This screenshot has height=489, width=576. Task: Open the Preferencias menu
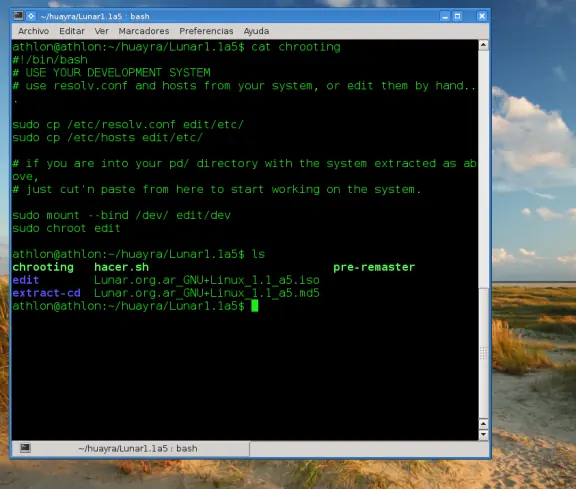coord(206,31)
